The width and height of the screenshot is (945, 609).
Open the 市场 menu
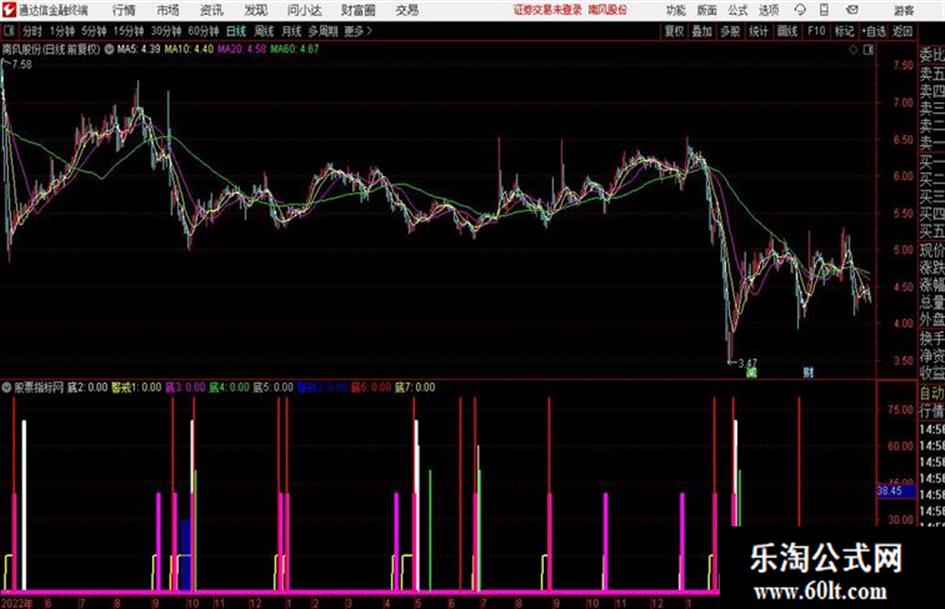168,10
